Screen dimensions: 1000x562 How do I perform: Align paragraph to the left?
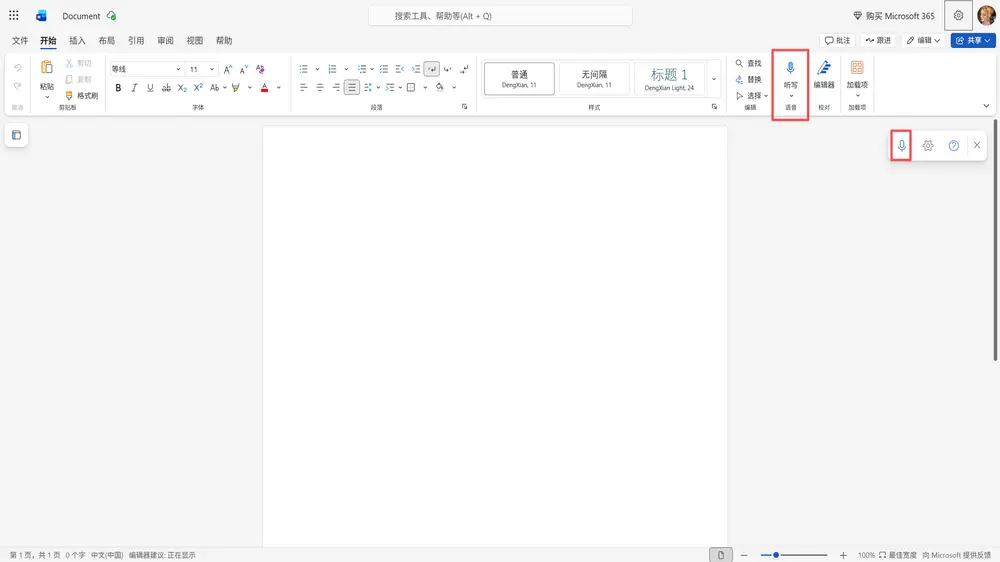point(304,87)
